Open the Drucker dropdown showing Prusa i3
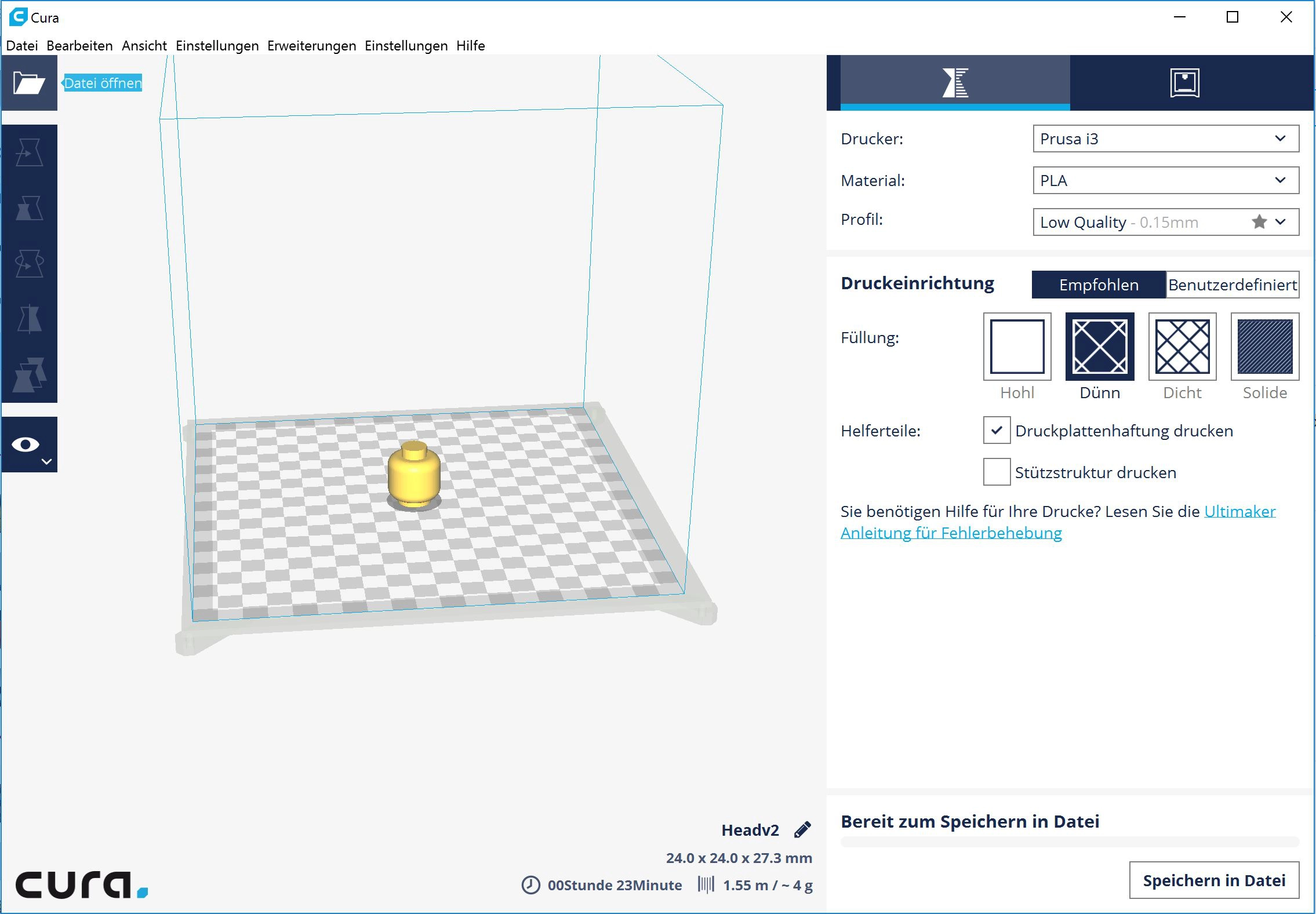 point(1165,139)
